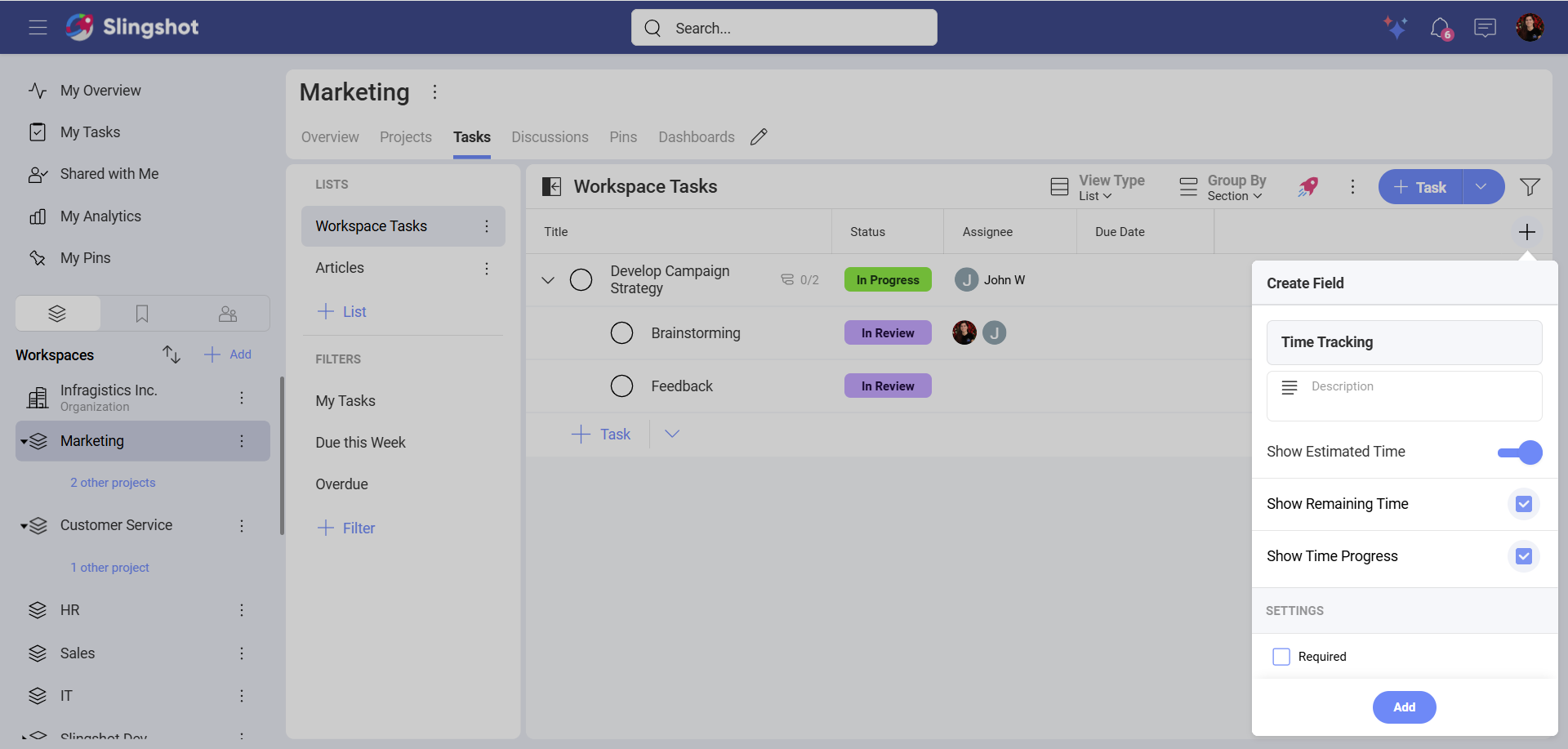Click the Slingshot logo
1568x749 pixels.
(132, 27)
